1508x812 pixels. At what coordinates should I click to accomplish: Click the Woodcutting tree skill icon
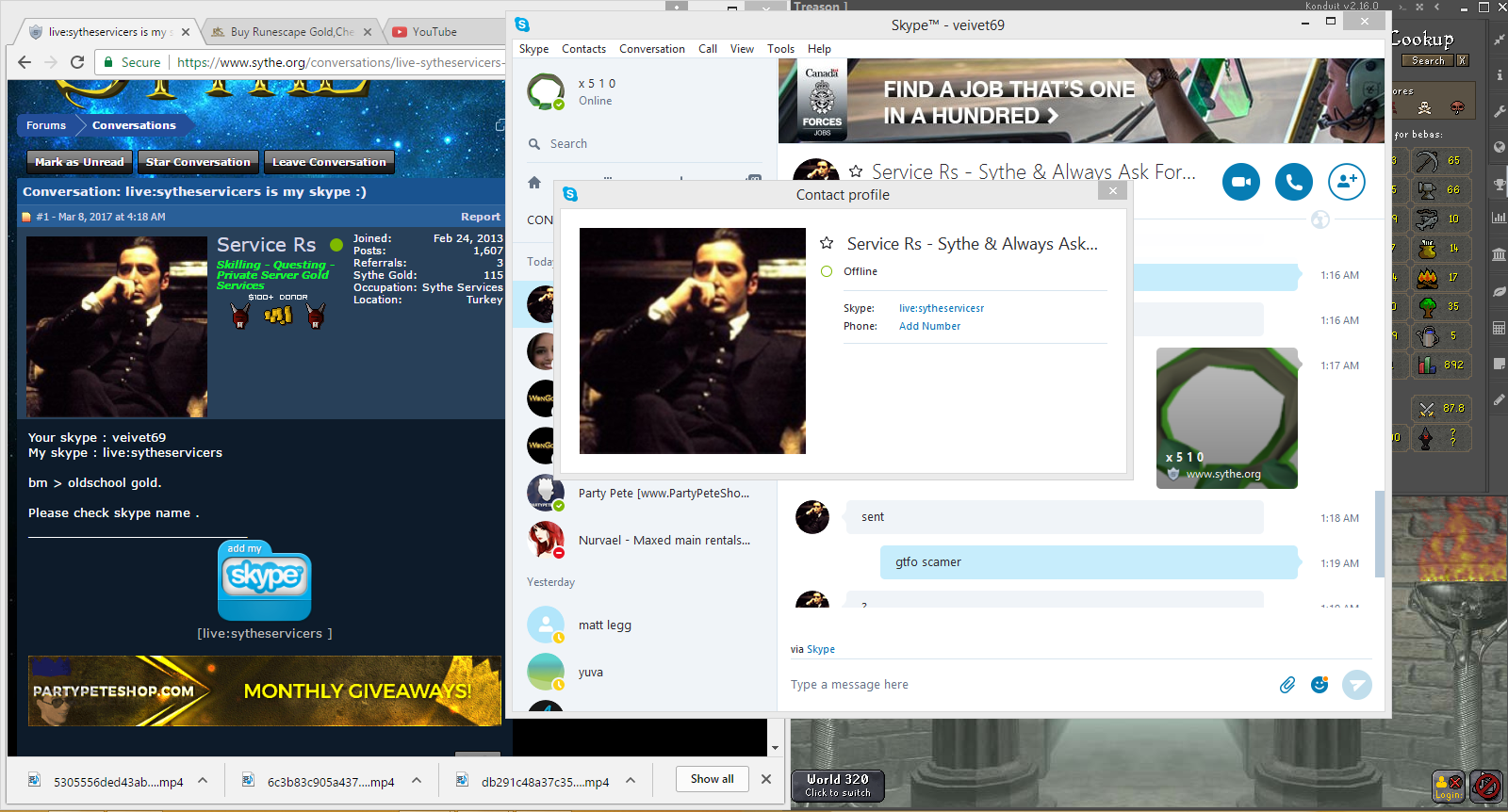pyautogui.click(x=1427, y=307)
